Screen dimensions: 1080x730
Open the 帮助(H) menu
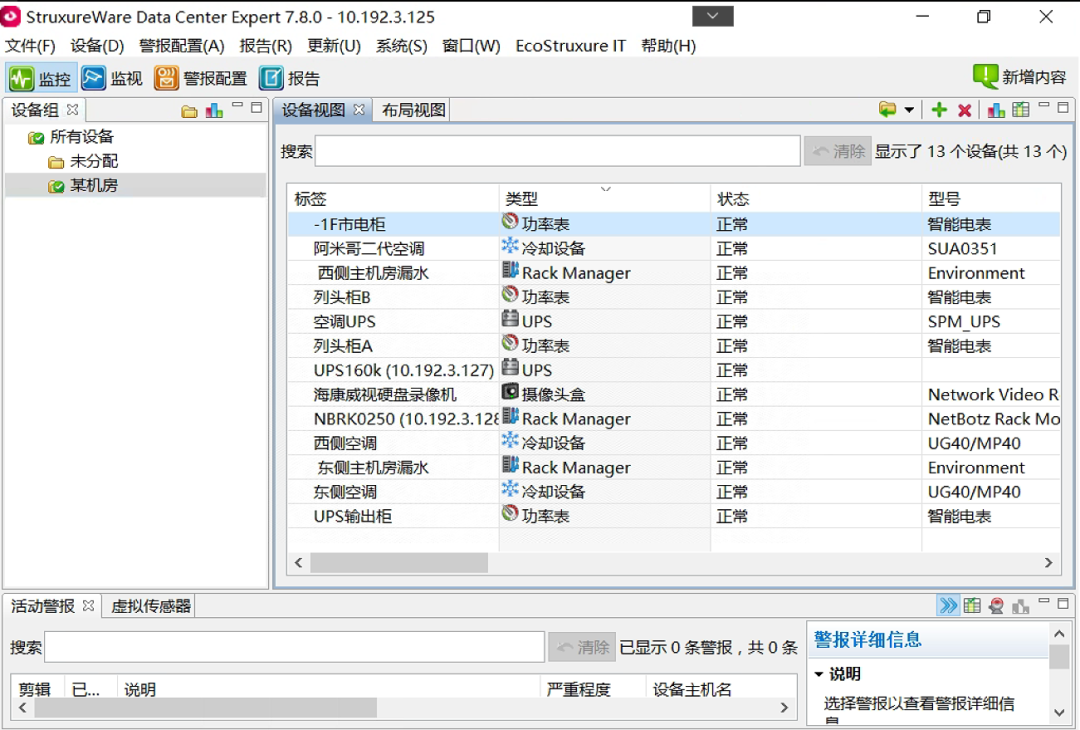(668, 46)
